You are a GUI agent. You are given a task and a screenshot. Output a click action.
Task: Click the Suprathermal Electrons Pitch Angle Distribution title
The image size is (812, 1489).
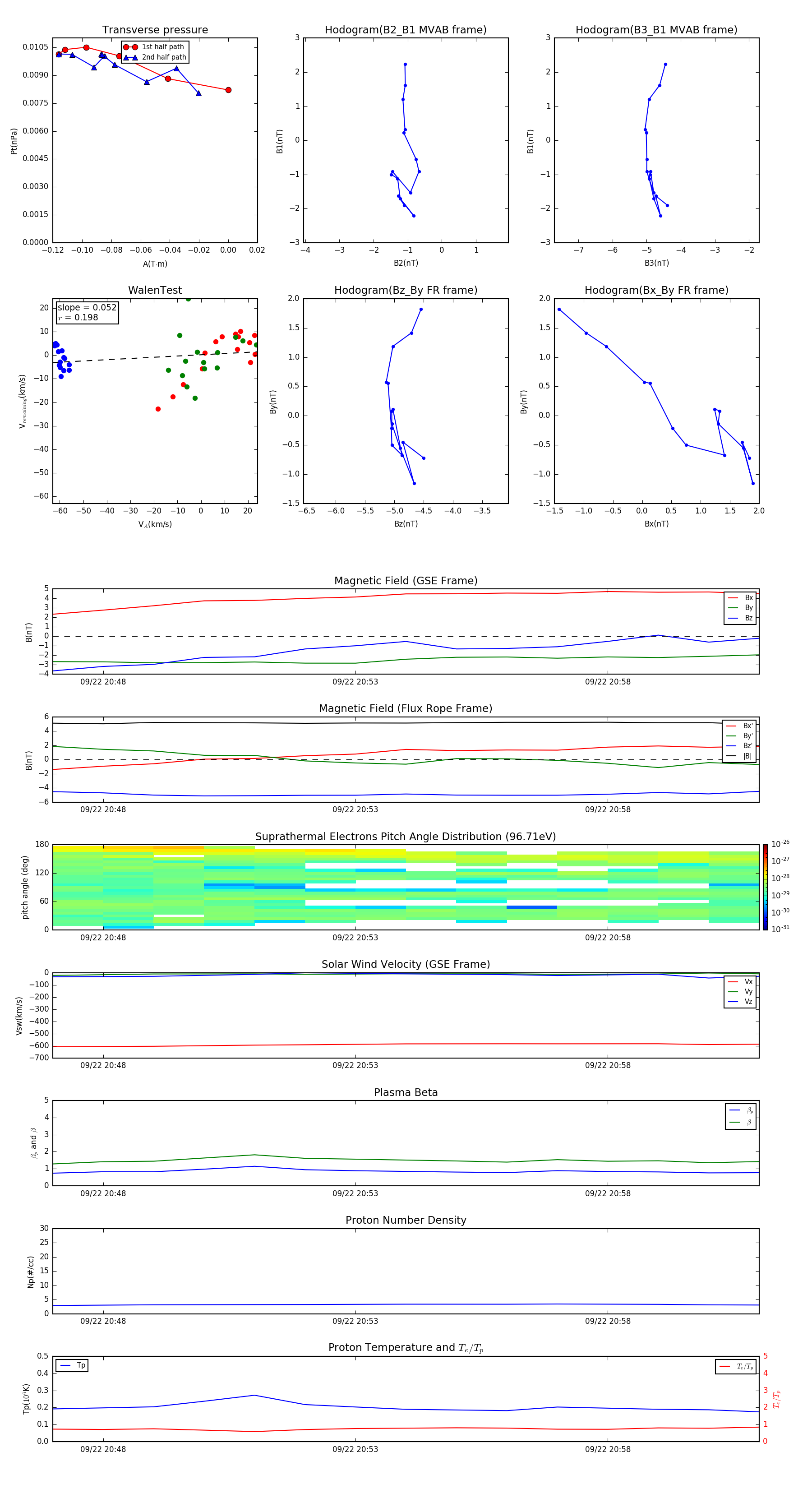click(x=406, y=837)
